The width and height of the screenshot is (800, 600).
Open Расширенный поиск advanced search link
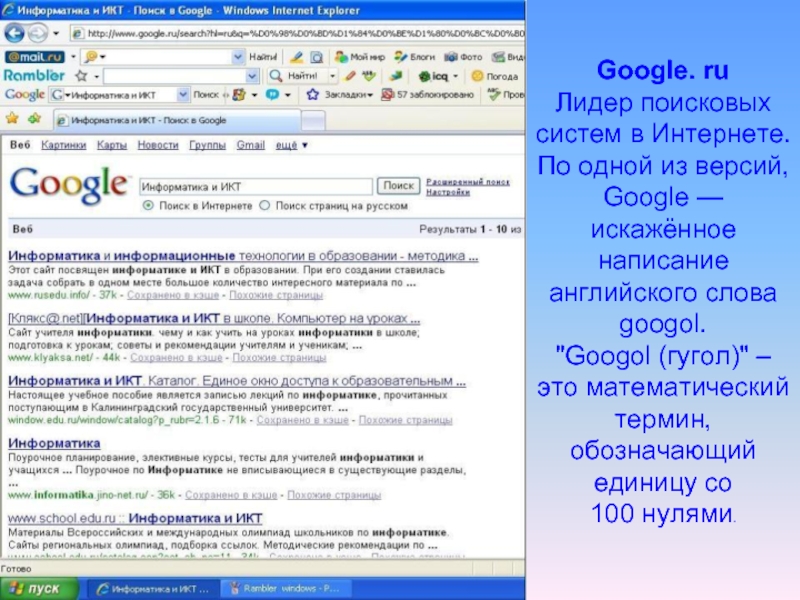pyautogui.click(x=468, y=182)
